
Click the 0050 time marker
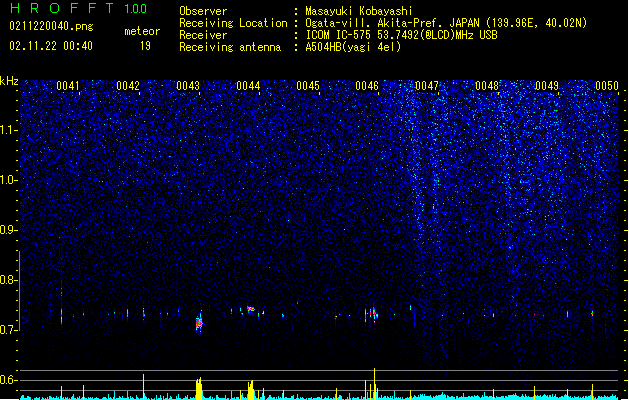click(x=607, y=86)
